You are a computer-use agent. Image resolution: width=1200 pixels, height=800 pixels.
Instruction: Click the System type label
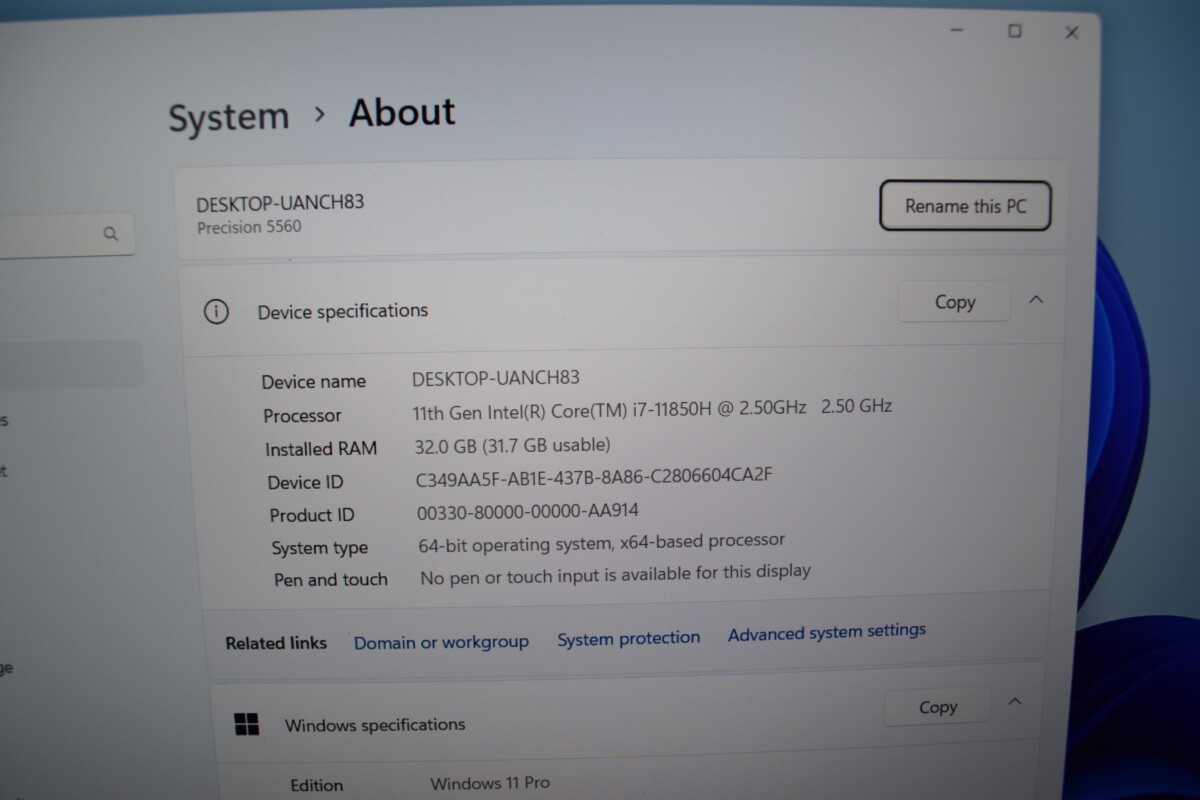(x=319, y=548)
